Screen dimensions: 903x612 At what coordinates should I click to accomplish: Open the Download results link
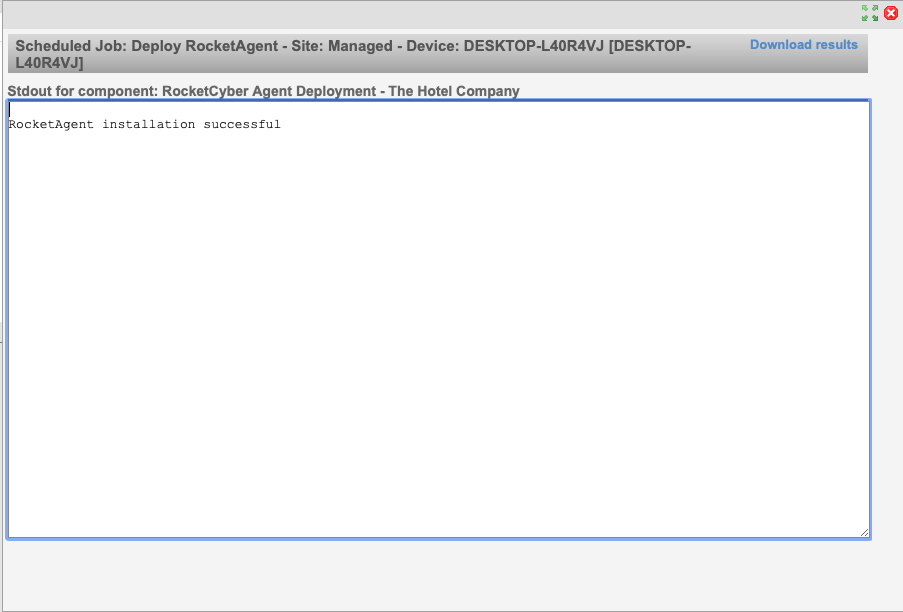[803, 45]
